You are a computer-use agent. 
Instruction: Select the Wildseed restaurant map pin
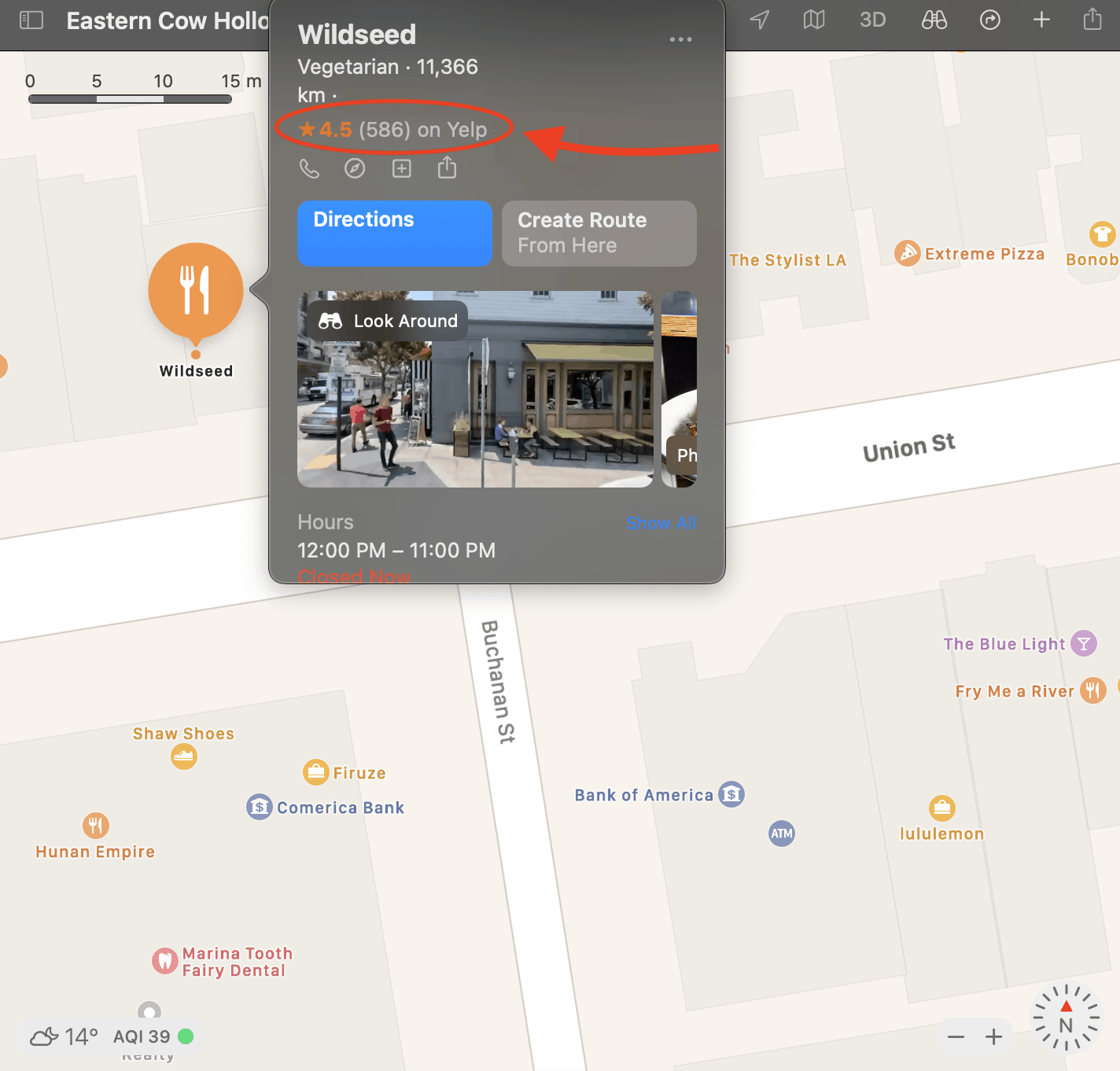[x=196, y=291]
